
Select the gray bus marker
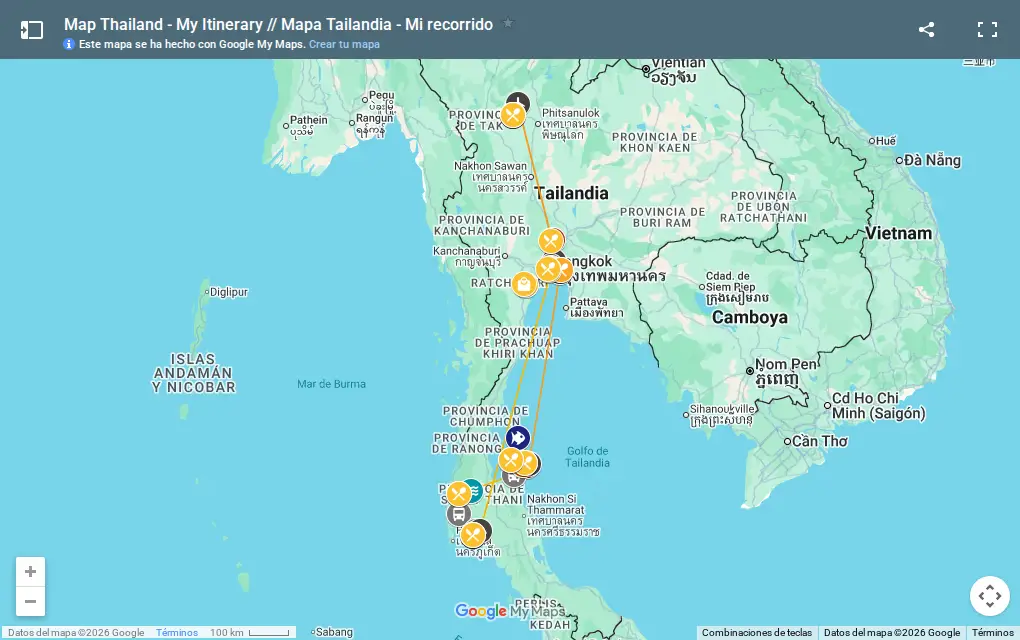459,515
